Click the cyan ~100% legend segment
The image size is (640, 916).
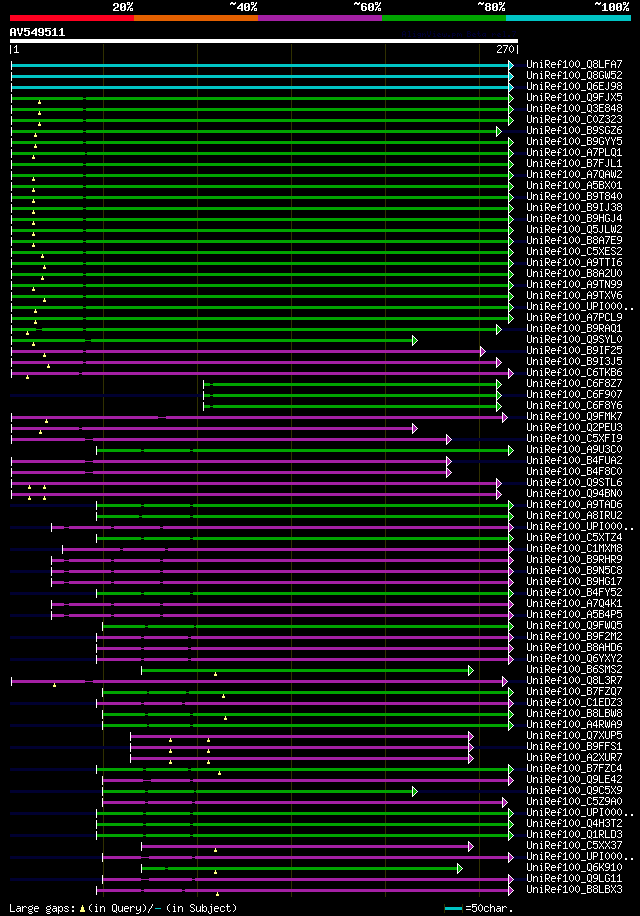point(568,18)
